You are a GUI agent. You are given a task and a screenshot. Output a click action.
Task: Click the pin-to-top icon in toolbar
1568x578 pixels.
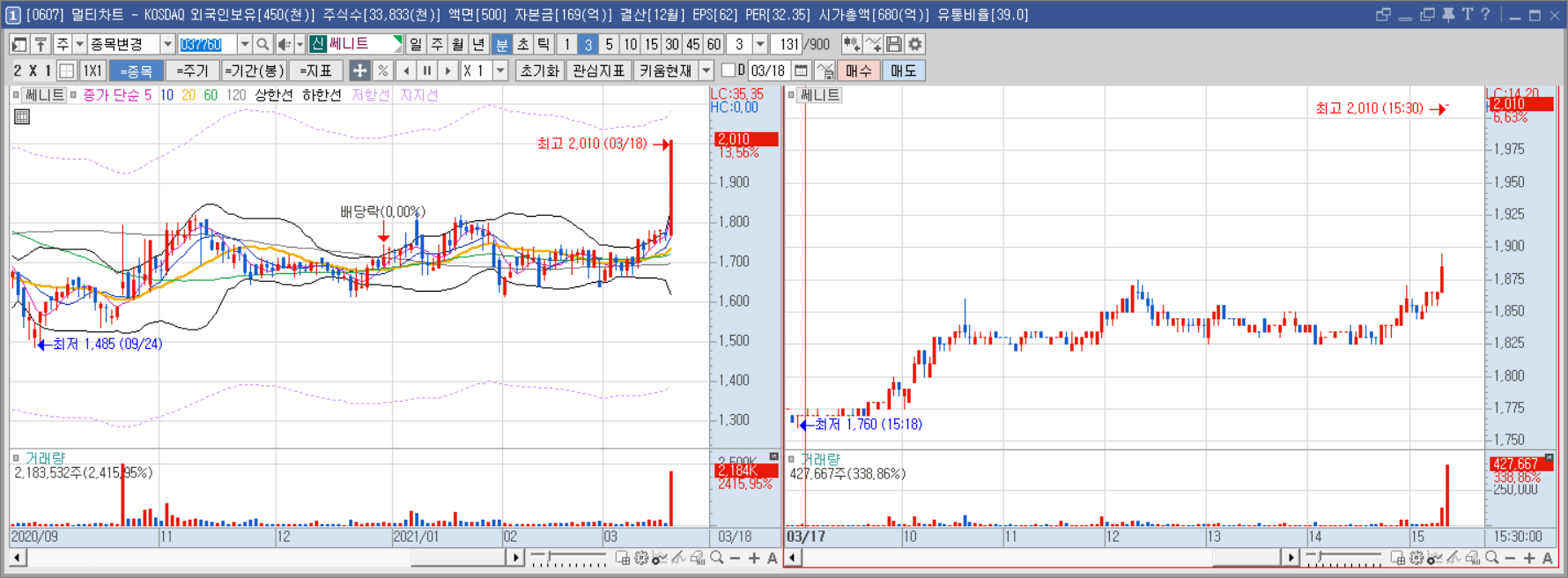click(41, 44)
